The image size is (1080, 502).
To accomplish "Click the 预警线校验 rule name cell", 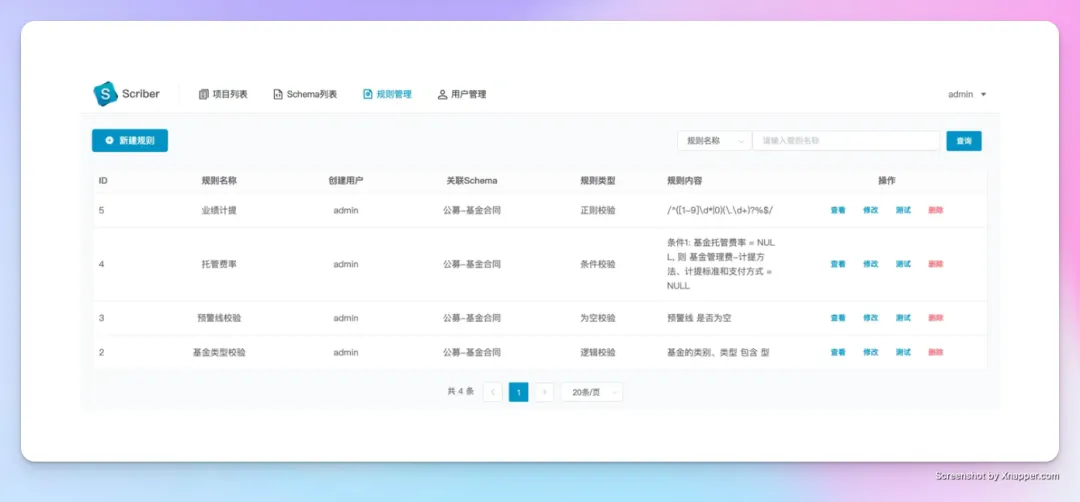I will [219, 318].
